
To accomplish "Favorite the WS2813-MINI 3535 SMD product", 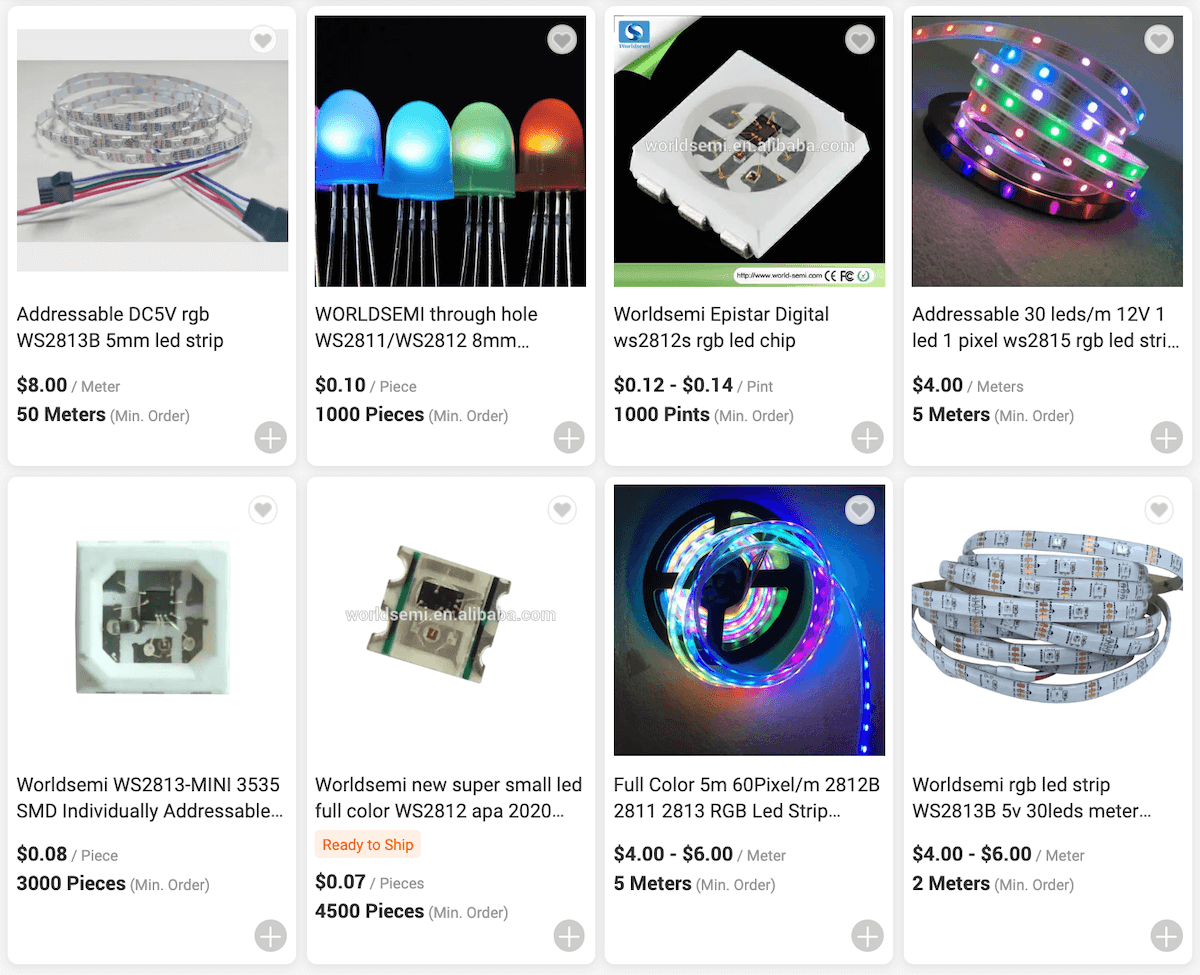I will (263, 510).
